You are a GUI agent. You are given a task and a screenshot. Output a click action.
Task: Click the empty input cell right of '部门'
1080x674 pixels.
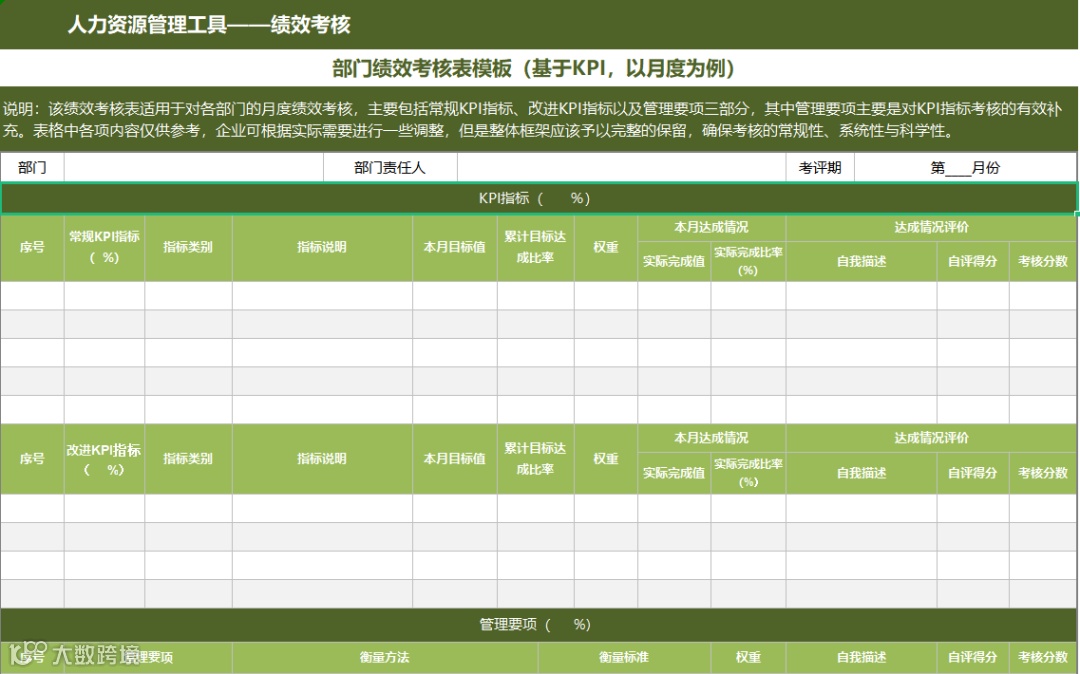(194, 167)
